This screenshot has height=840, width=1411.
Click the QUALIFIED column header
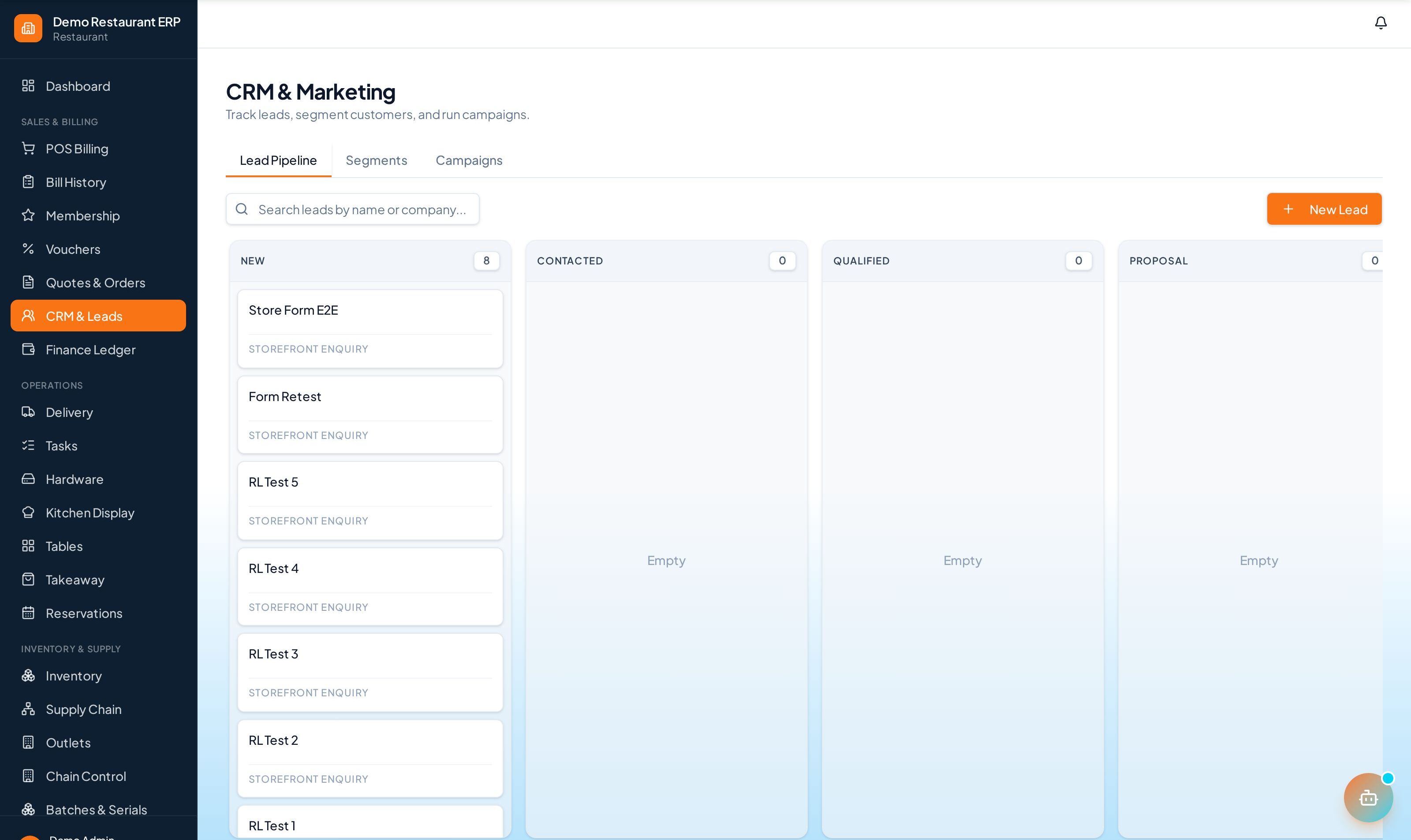pyautogui.click(x=963, y=261)
